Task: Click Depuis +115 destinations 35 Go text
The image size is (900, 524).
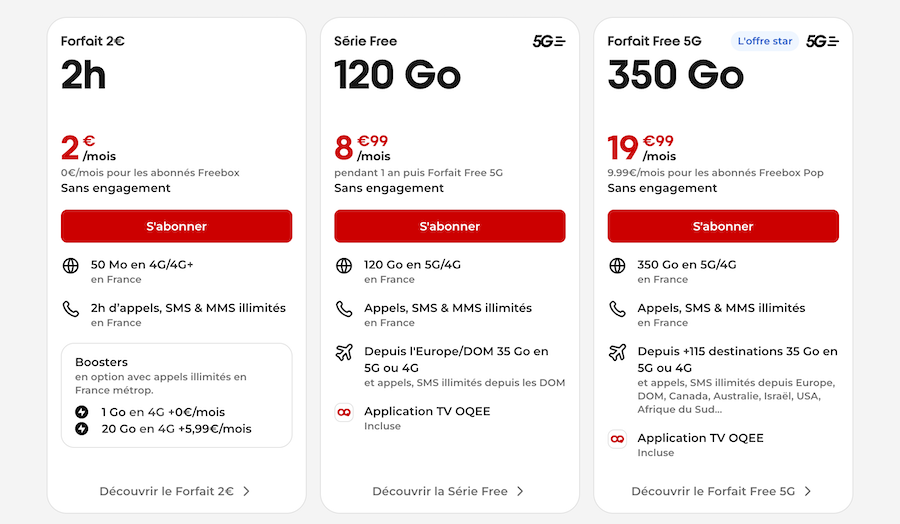Action: 738,359
